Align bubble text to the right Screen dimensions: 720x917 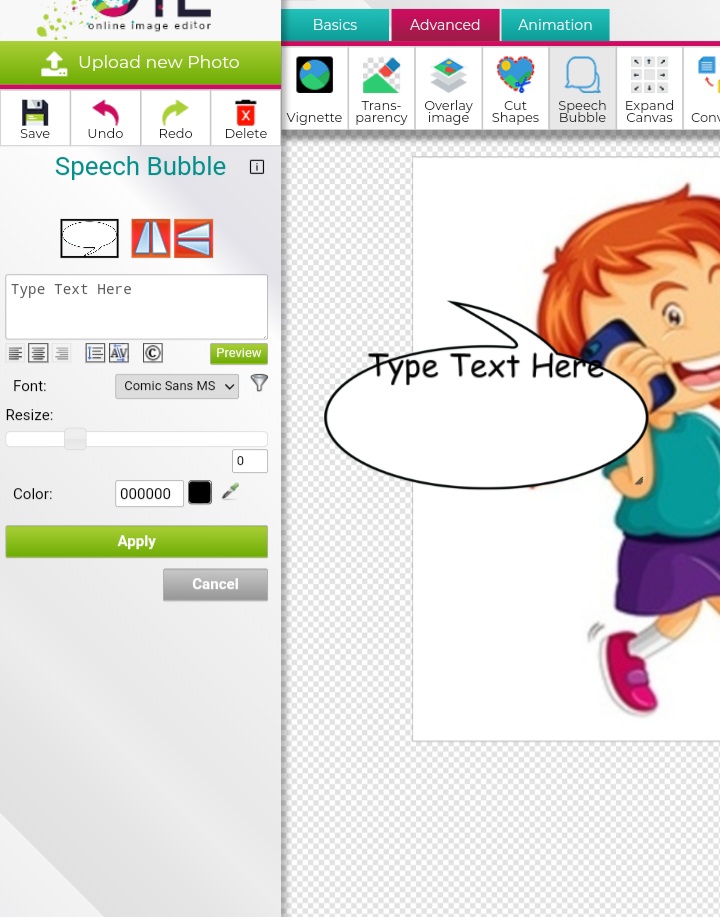(62, 353)
